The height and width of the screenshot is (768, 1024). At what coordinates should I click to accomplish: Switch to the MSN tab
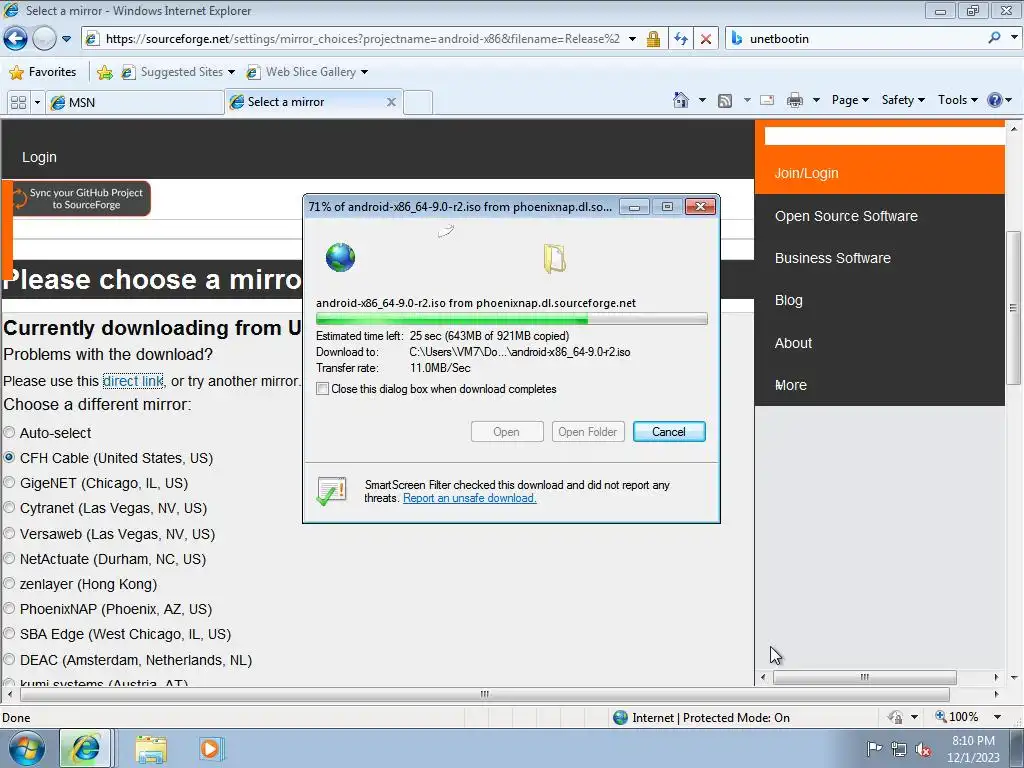tap(135, 103)
